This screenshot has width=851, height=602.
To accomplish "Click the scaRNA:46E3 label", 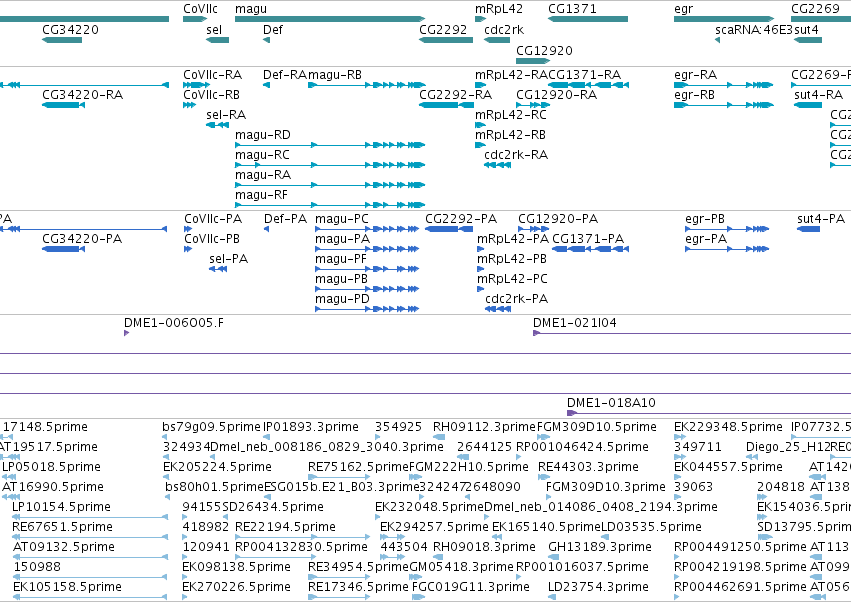I will 754,29.
